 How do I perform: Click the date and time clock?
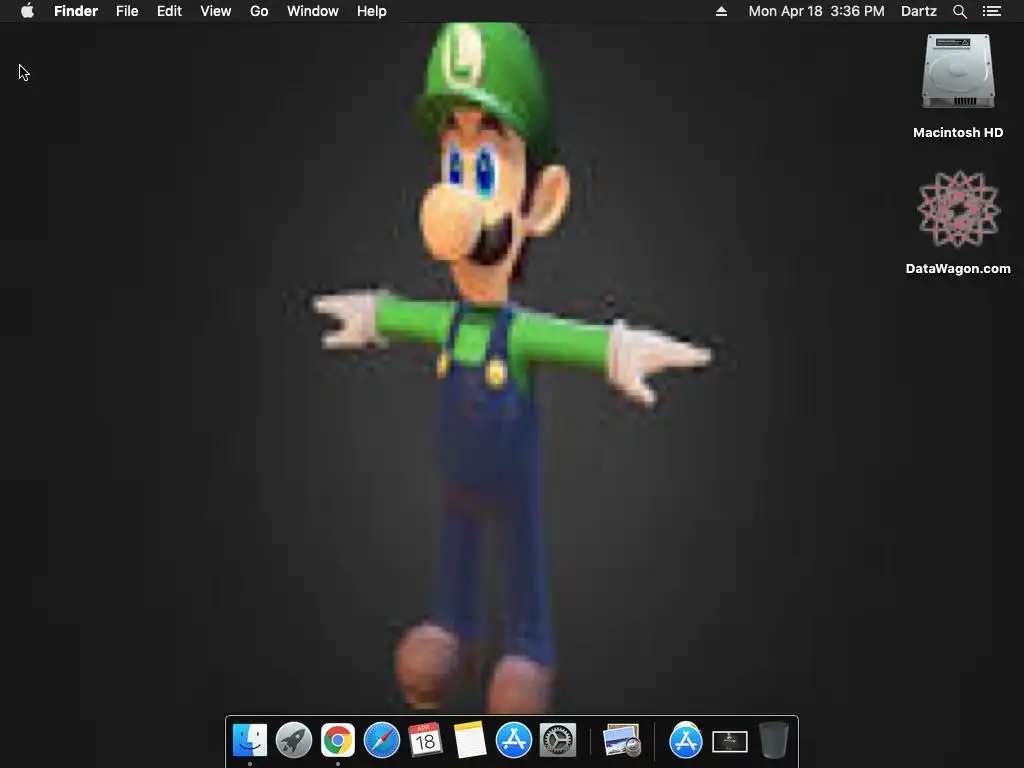(x=816, y=11)
